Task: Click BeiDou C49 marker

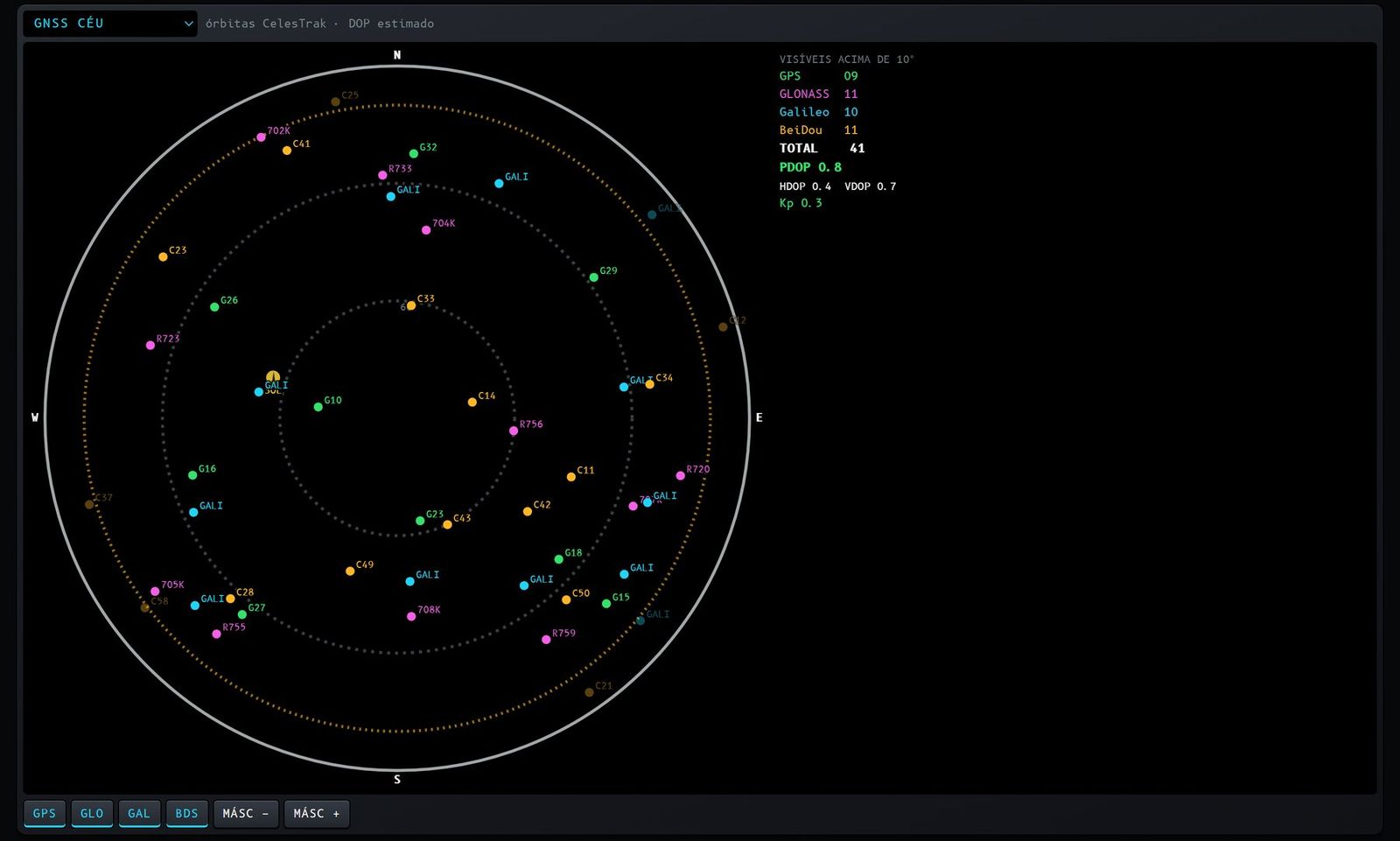Action: [x=350, y=571]
